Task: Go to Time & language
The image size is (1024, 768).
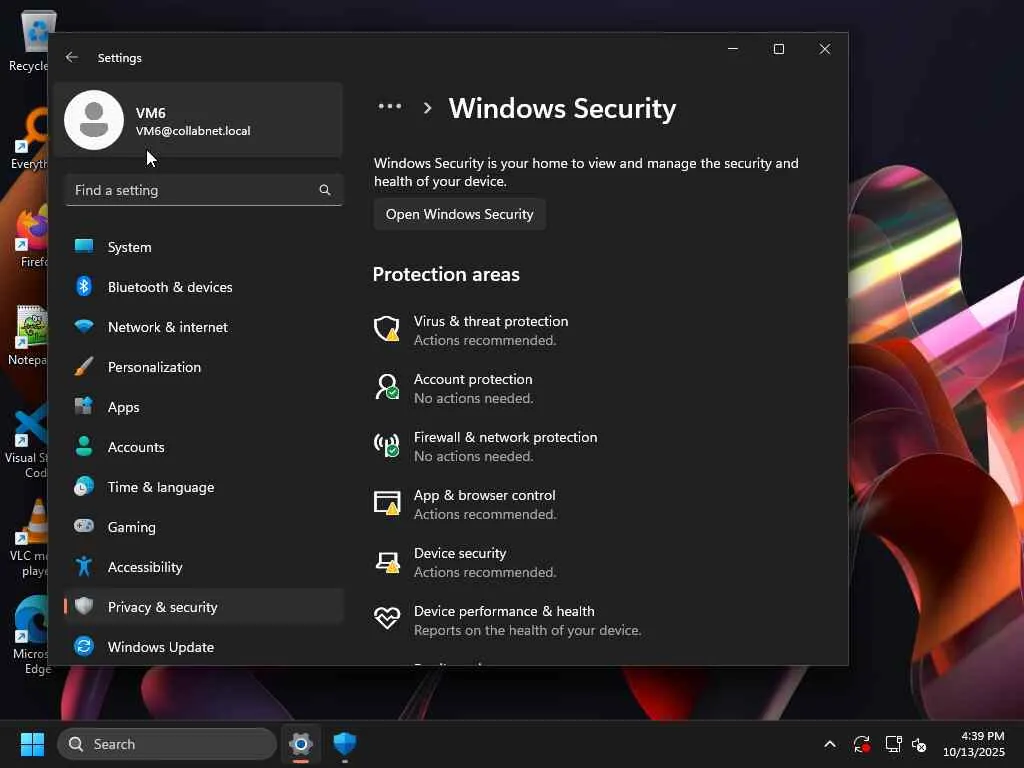Action: pos(204,487)
